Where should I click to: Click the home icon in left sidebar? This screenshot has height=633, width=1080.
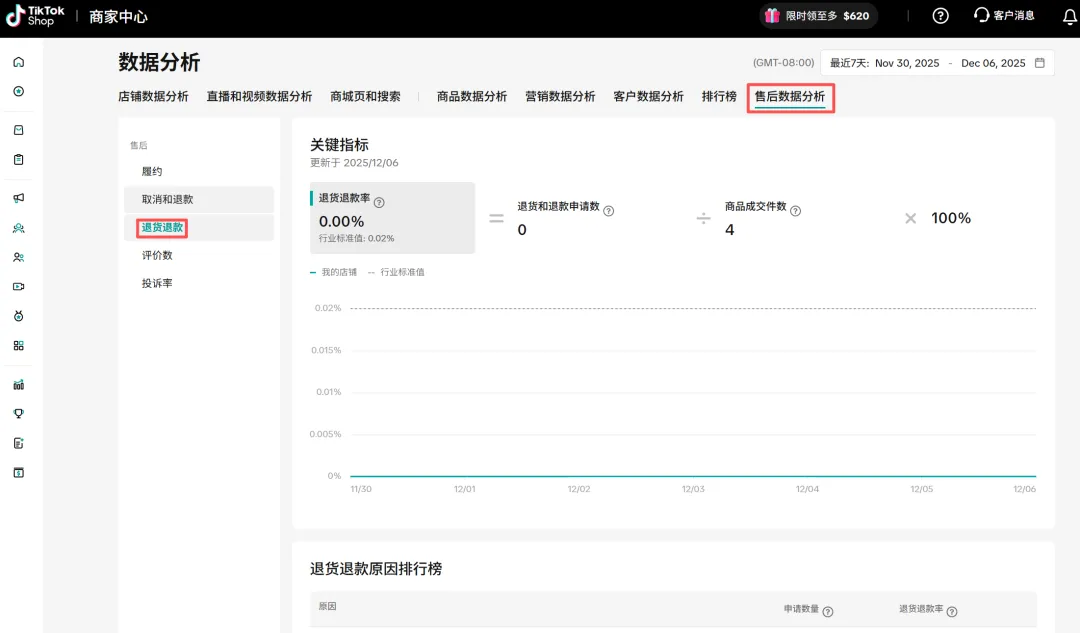click(18, 62)
